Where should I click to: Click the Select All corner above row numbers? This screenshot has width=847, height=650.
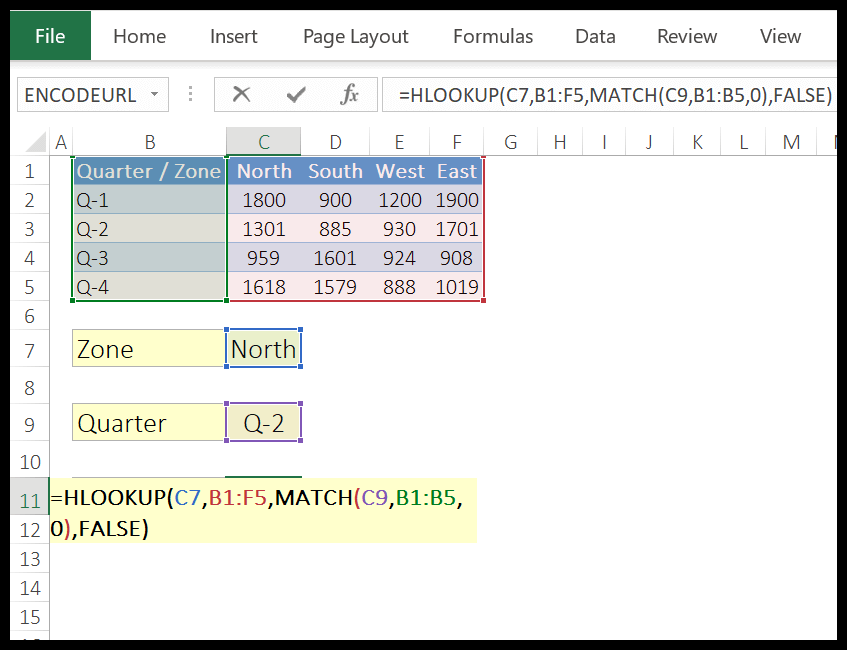[31, 142]
